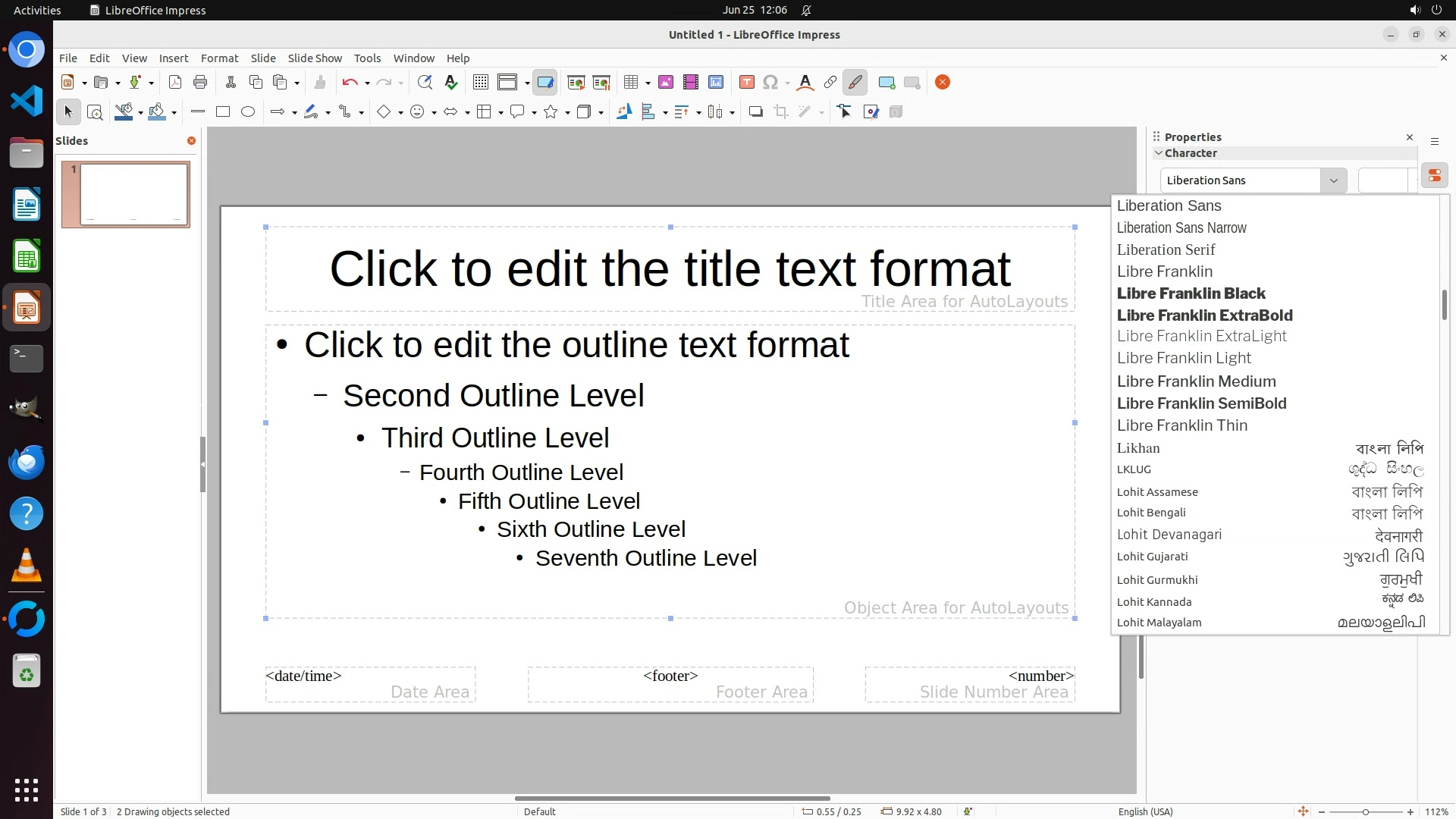Click the Insert Table icon
Viewport: 1456px width, 819px height.
click(631, 83)
